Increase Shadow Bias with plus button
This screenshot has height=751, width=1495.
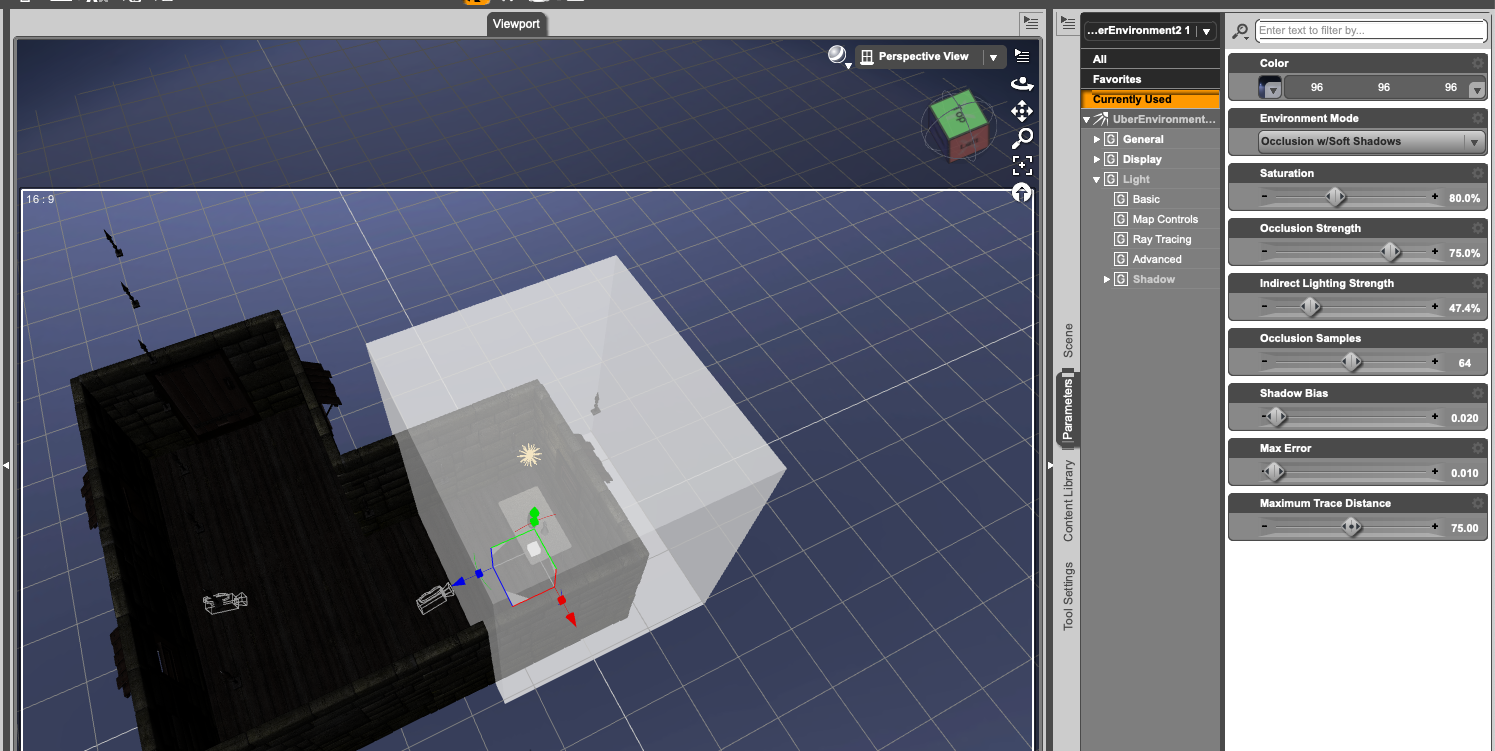click(x=1435, y=417)
